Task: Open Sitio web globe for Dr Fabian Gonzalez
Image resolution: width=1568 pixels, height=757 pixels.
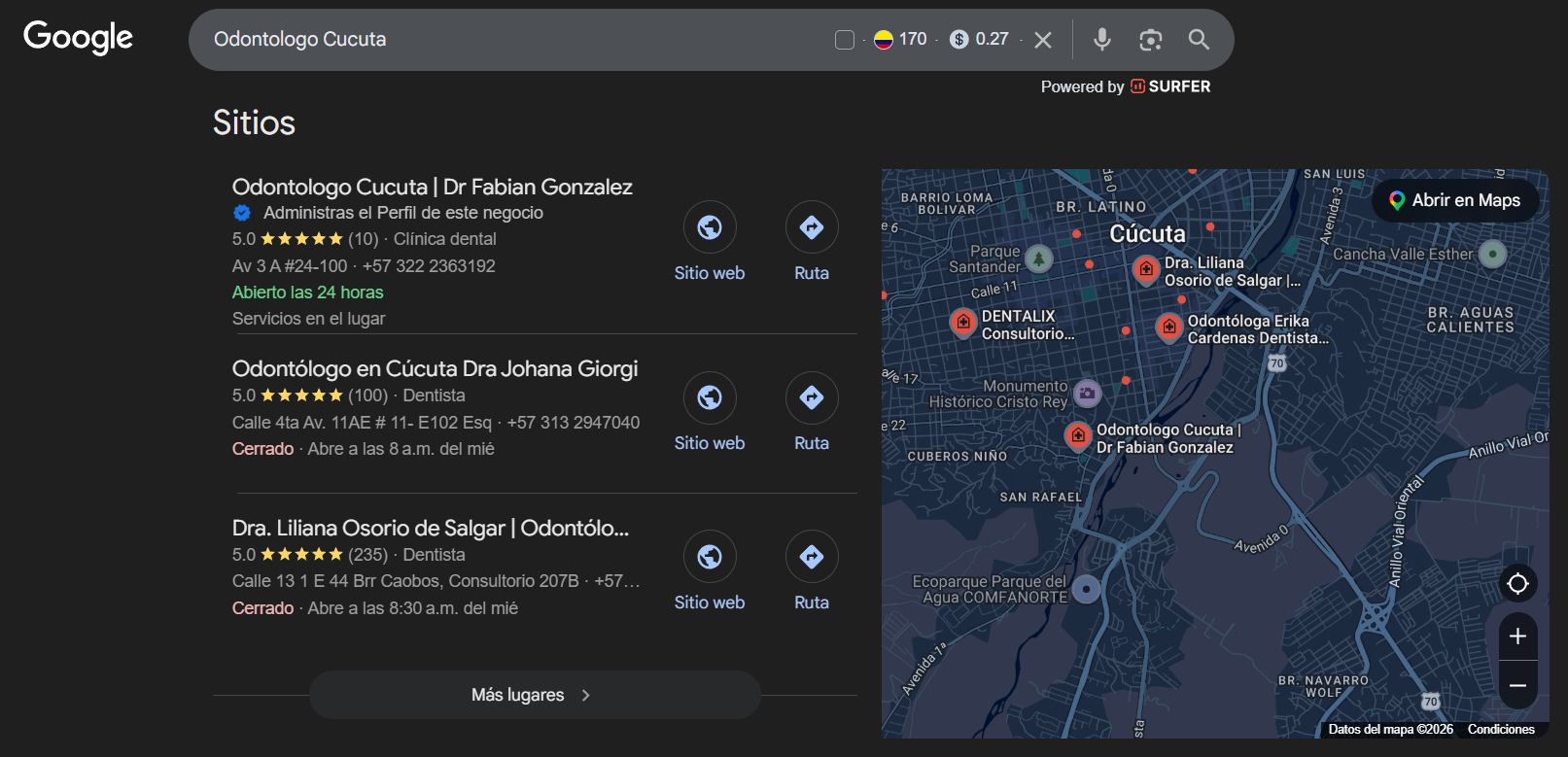Action: 710,227
